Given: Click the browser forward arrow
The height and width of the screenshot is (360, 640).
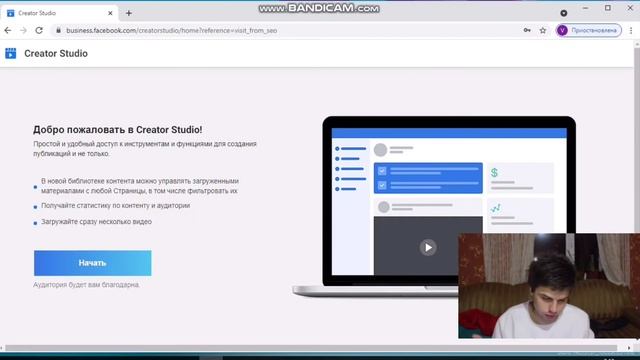Looking at the screenshot, I should pyautogui.click(x=23, y=30).
